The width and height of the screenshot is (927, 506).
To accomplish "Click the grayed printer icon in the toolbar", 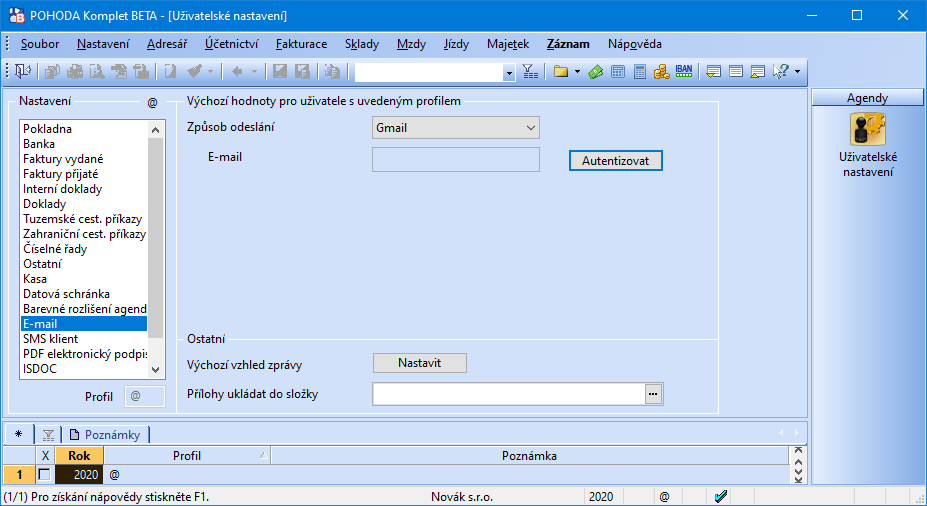I will tap(74, 72).
